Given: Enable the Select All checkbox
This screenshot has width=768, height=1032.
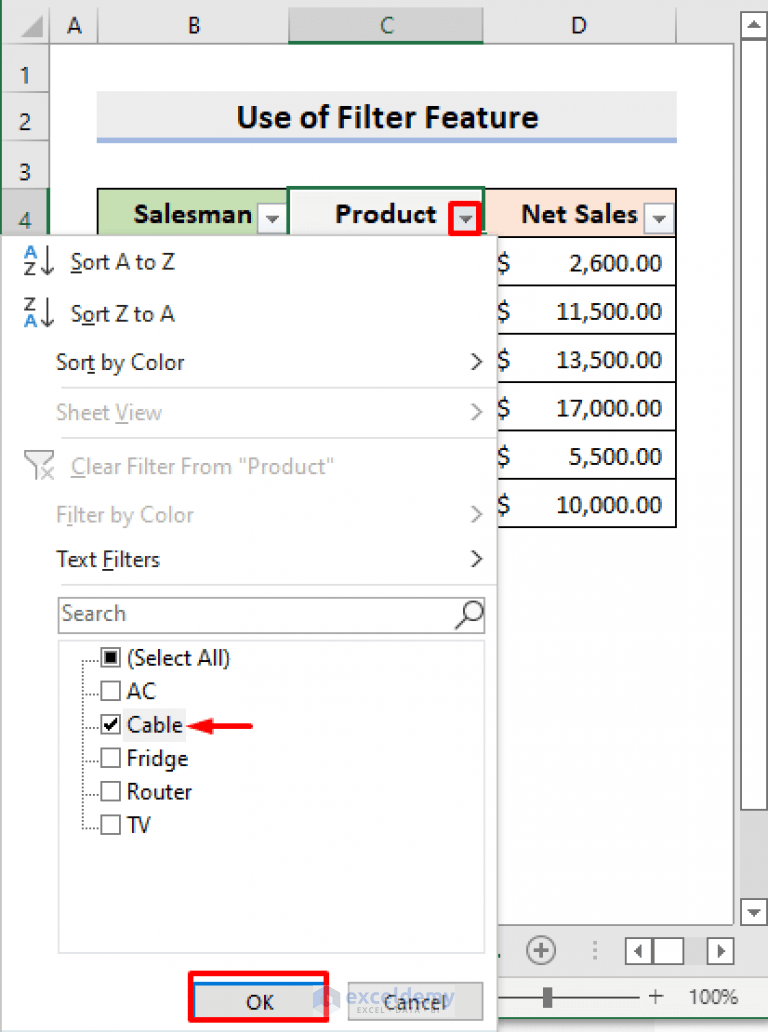Looking at the screenshot, I should [x=110, y=658].
